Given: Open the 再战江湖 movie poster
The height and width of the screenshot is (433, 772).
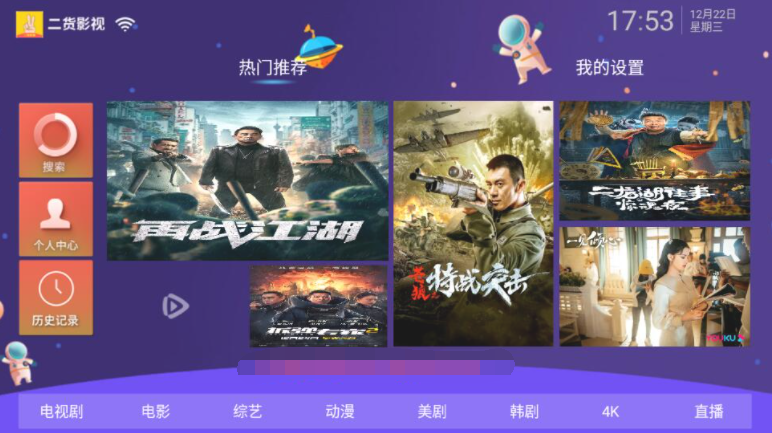Looking at the screenshot, I should 248,181.
